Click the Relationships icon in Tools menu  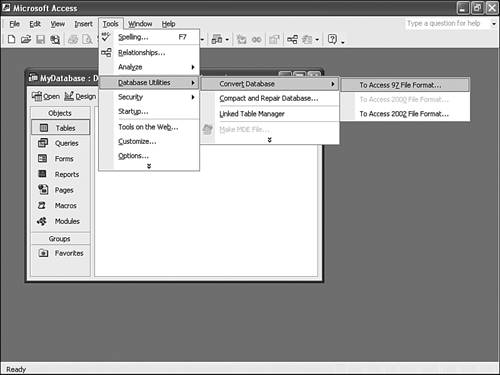pyautogui.click(x=106, y=52)
